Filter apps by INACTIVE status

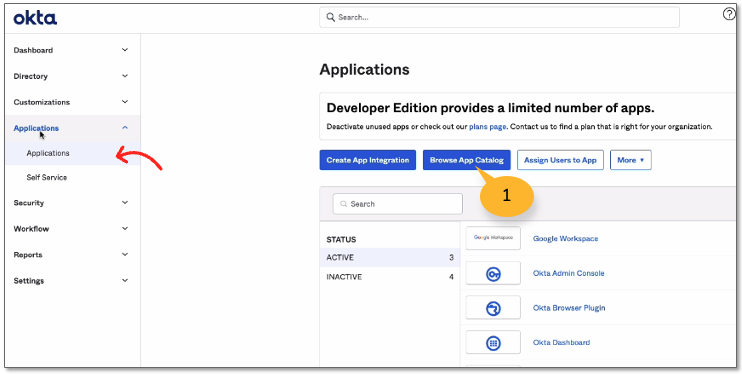point(390,277)
